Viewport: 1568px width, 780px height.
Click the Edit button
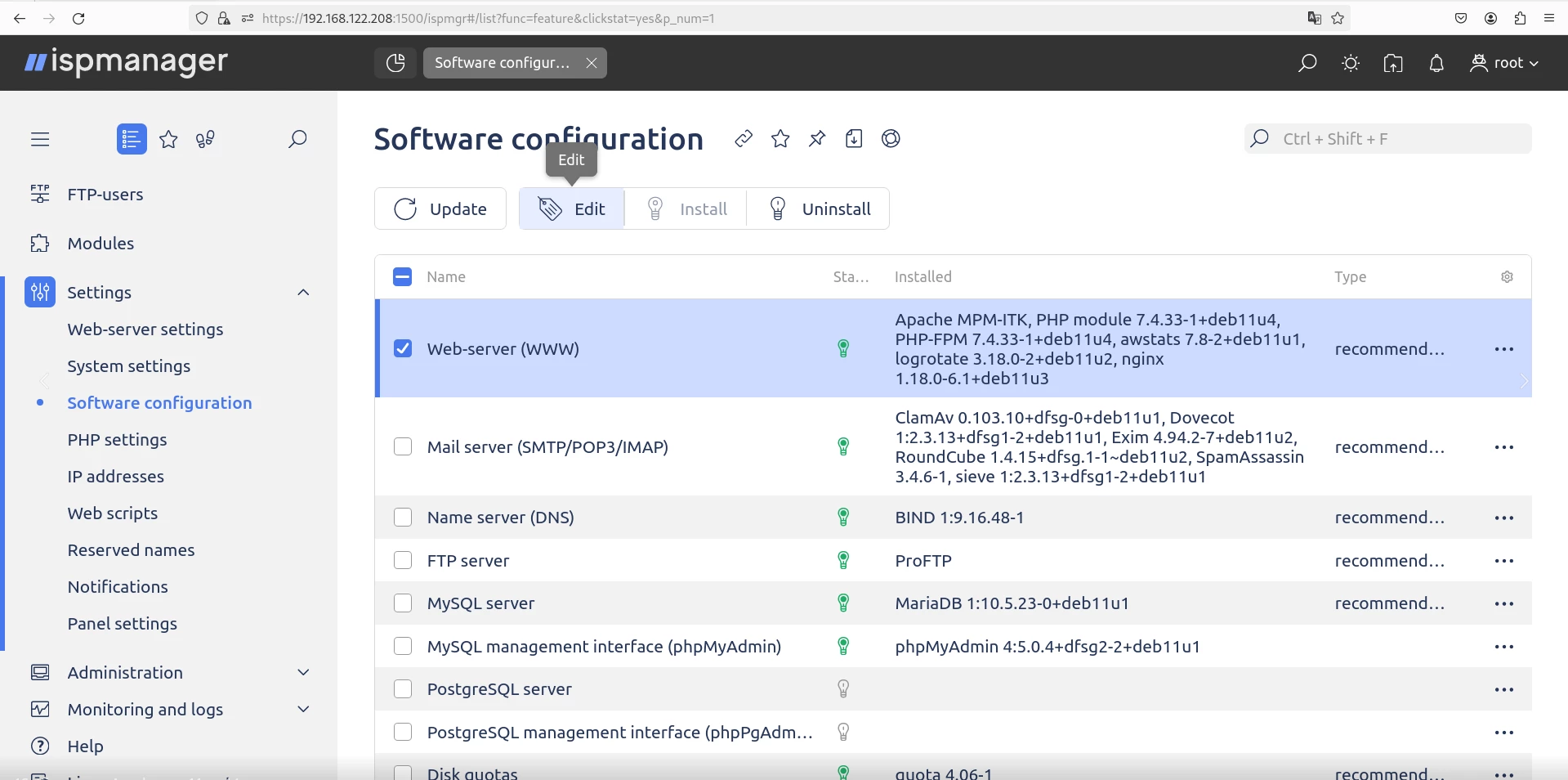pyautogui.click(x=572, y=209)
